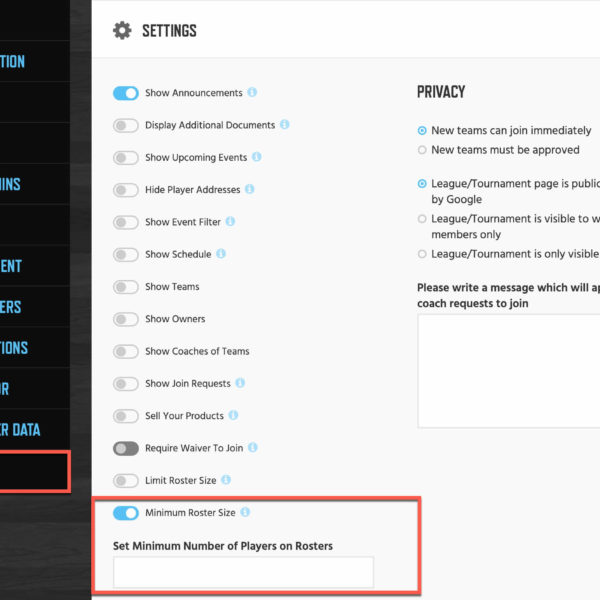Screen dimensions: 600x600
Task: Click info icon next to Limit Roster Size
Action: [226, 479]
